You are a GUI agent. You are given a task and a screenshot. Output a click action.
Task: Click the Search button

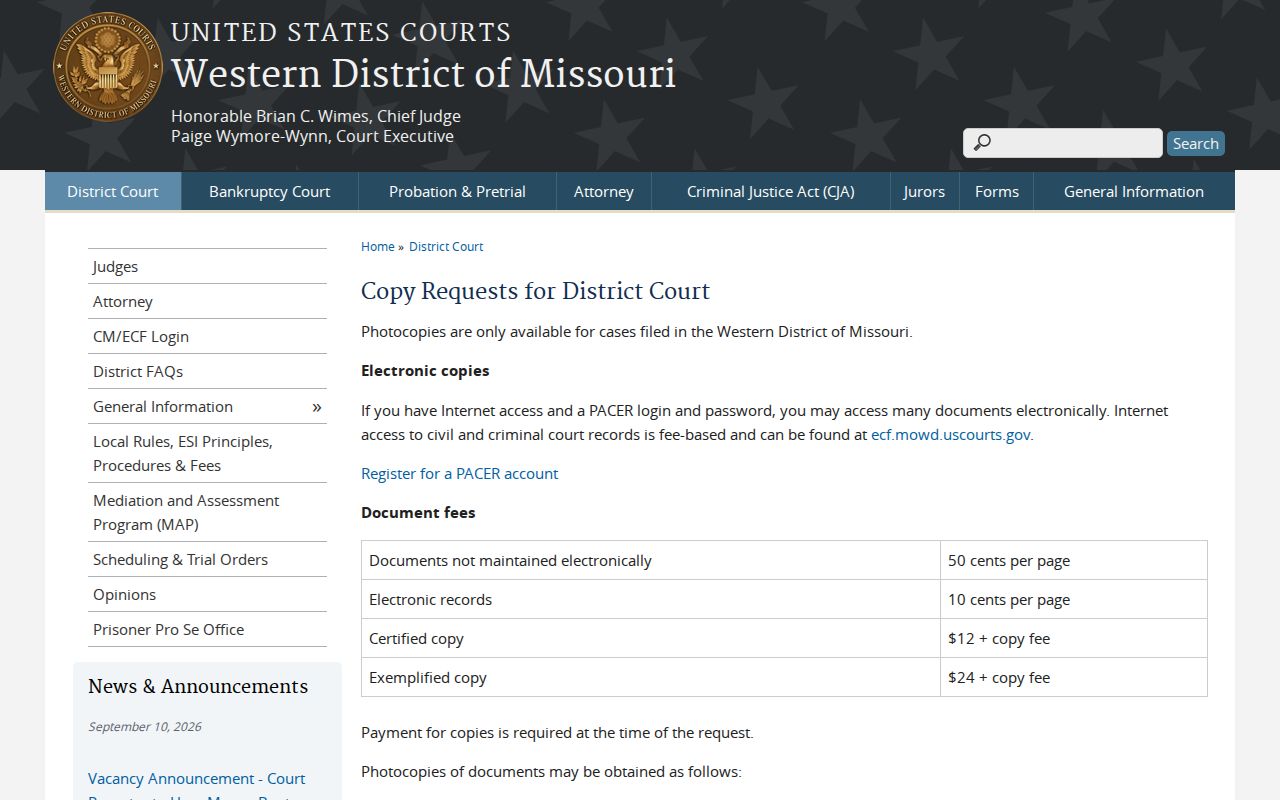click(x=1195, y=143)
